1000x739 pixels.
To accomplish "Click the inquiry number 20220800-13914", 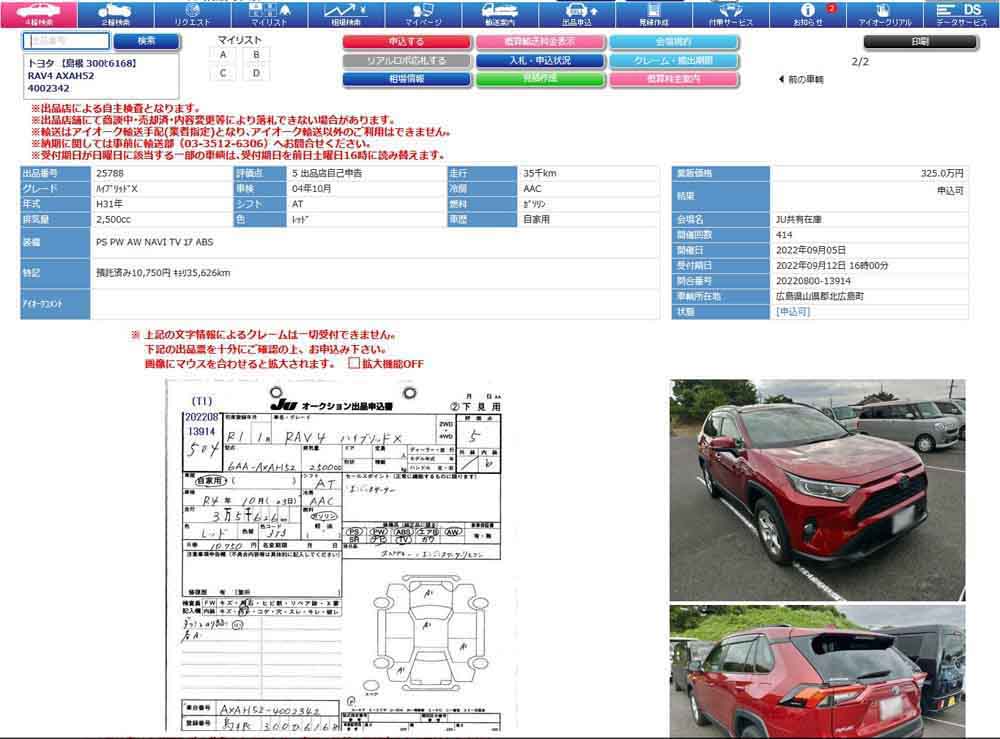I will tap(813, 281).
